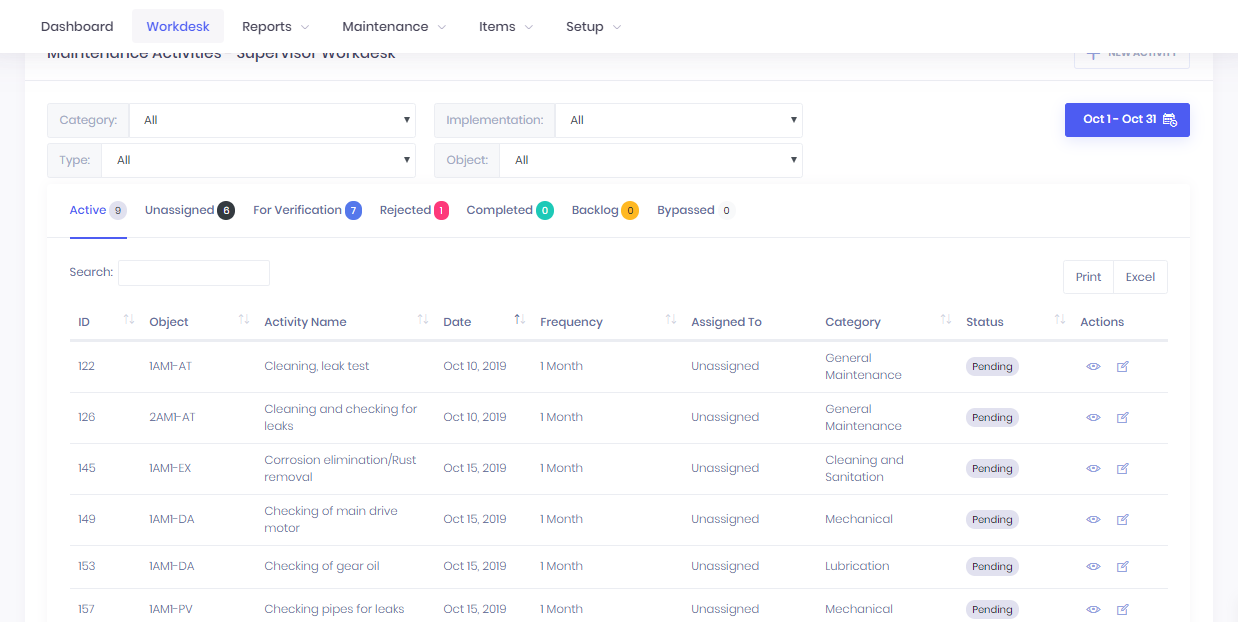View details of activity 122
The width and height of the screenshot is (1238, 640).
click(x=1093, y=367)
